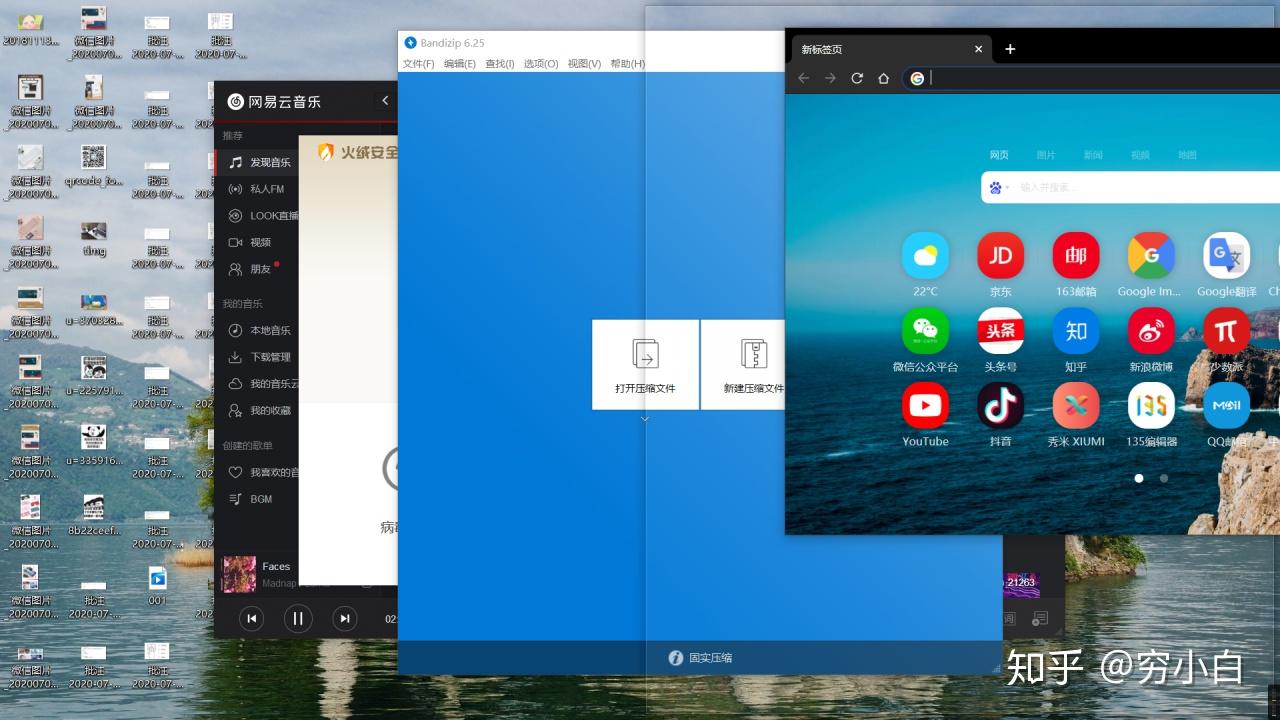The height and width of the screenshot is (720, 1280).
Task: Open the Baidu search engine dropdown
Action: pyautogui.click(x=999, y=187)
